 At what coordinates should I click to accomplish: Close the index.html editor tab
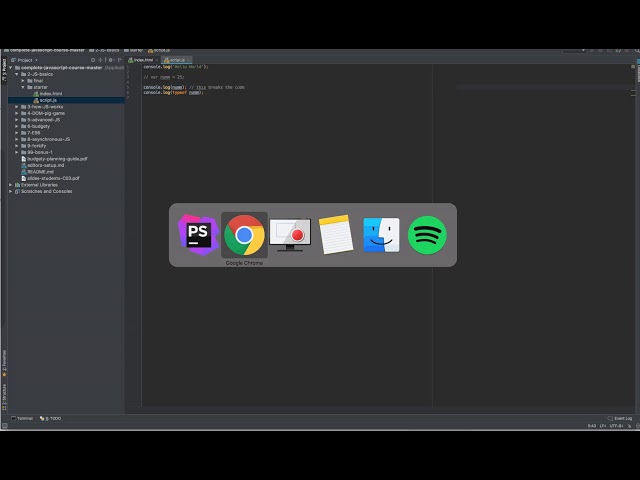(x=157, y=60)
